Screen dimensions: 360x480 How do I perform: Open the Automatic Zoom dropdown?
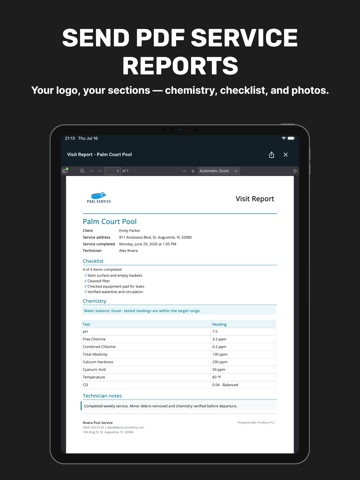(x=219, y=171)
